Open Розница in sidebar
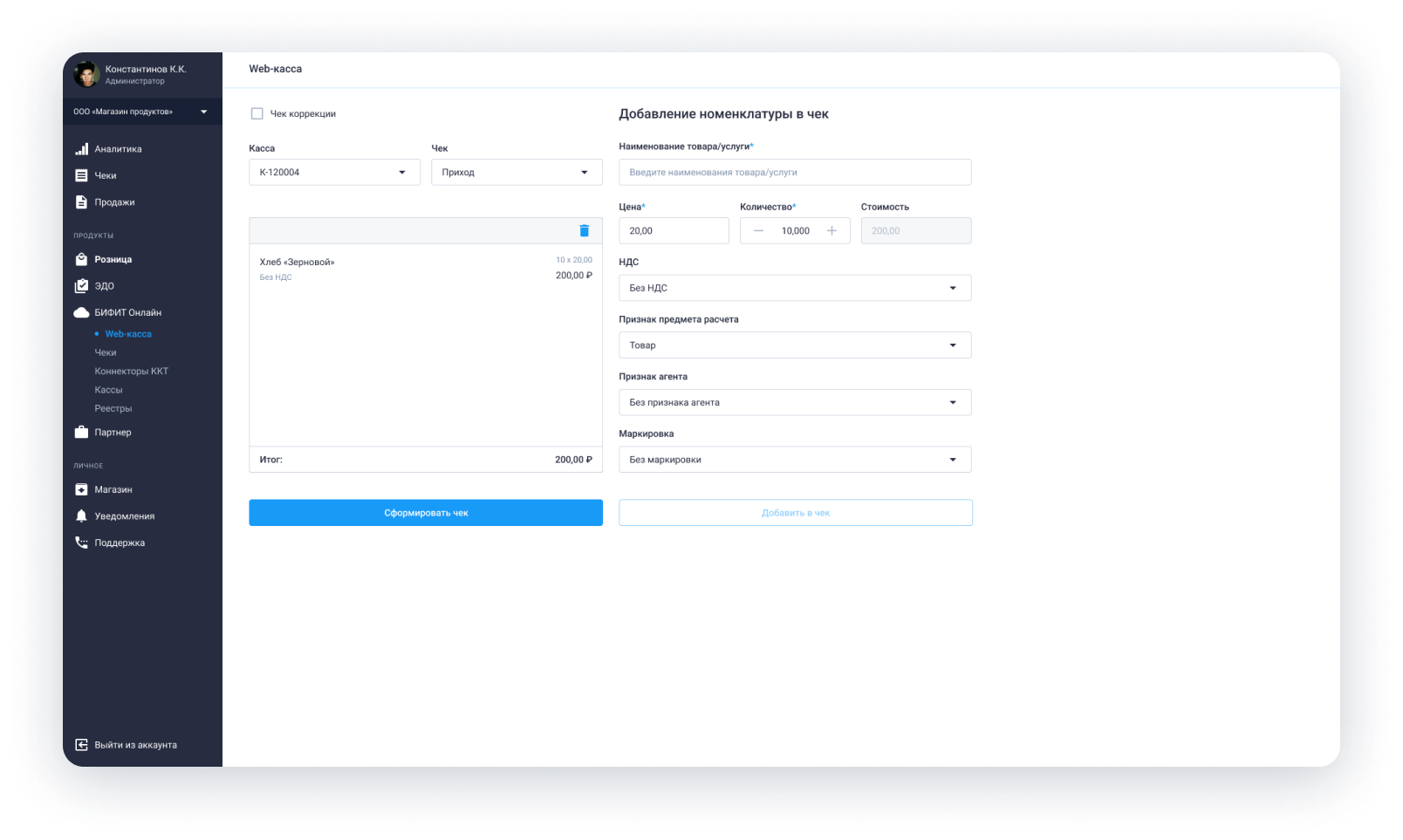The image size is (1403, 840). (x=113, y=259)
